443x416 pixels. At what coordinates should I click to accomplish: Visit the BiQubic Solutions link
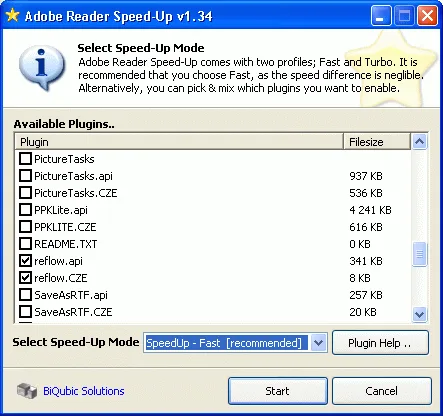tap(84, 391)
